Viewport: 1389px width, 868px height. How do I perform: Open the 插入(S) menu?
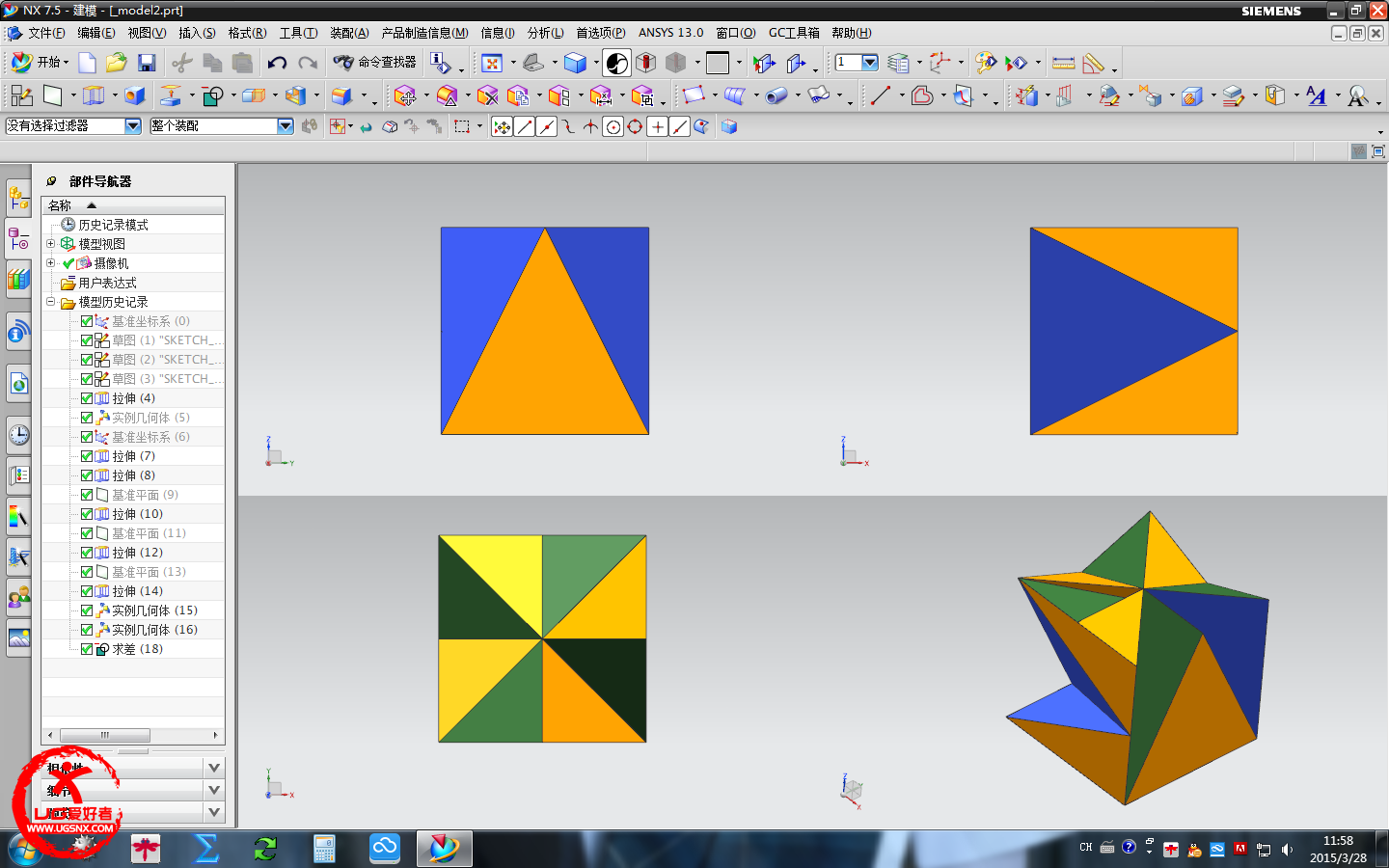coord(197,33)
